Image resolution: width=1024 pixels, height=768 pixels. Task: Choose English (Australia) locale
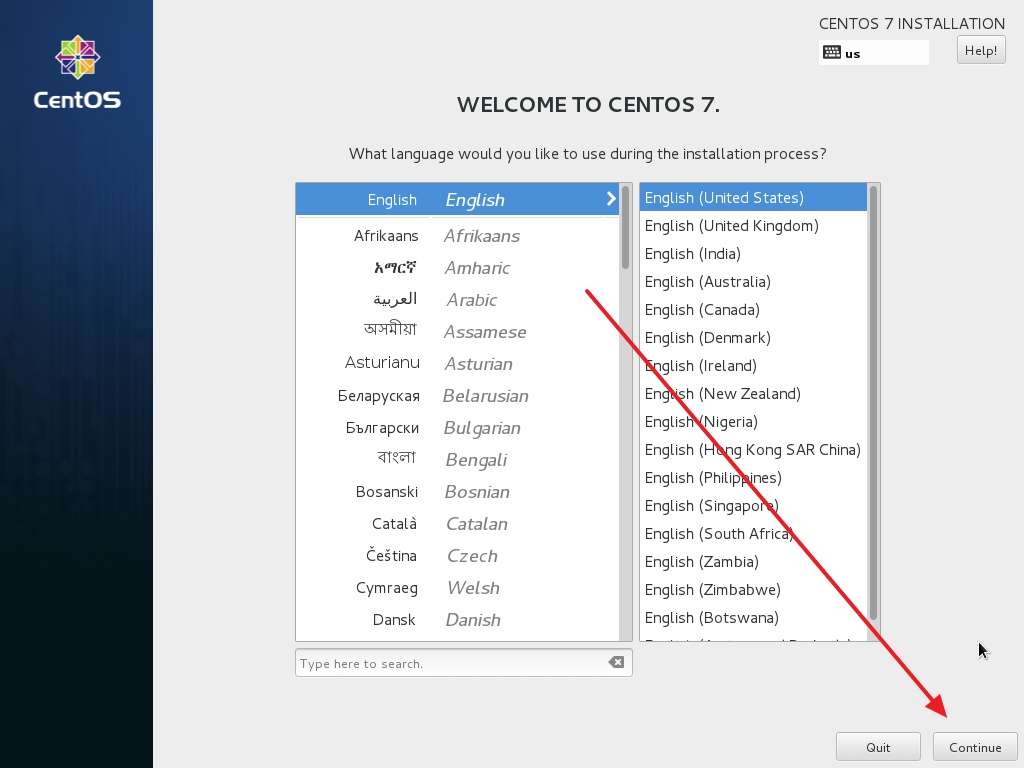coord(754,281)
